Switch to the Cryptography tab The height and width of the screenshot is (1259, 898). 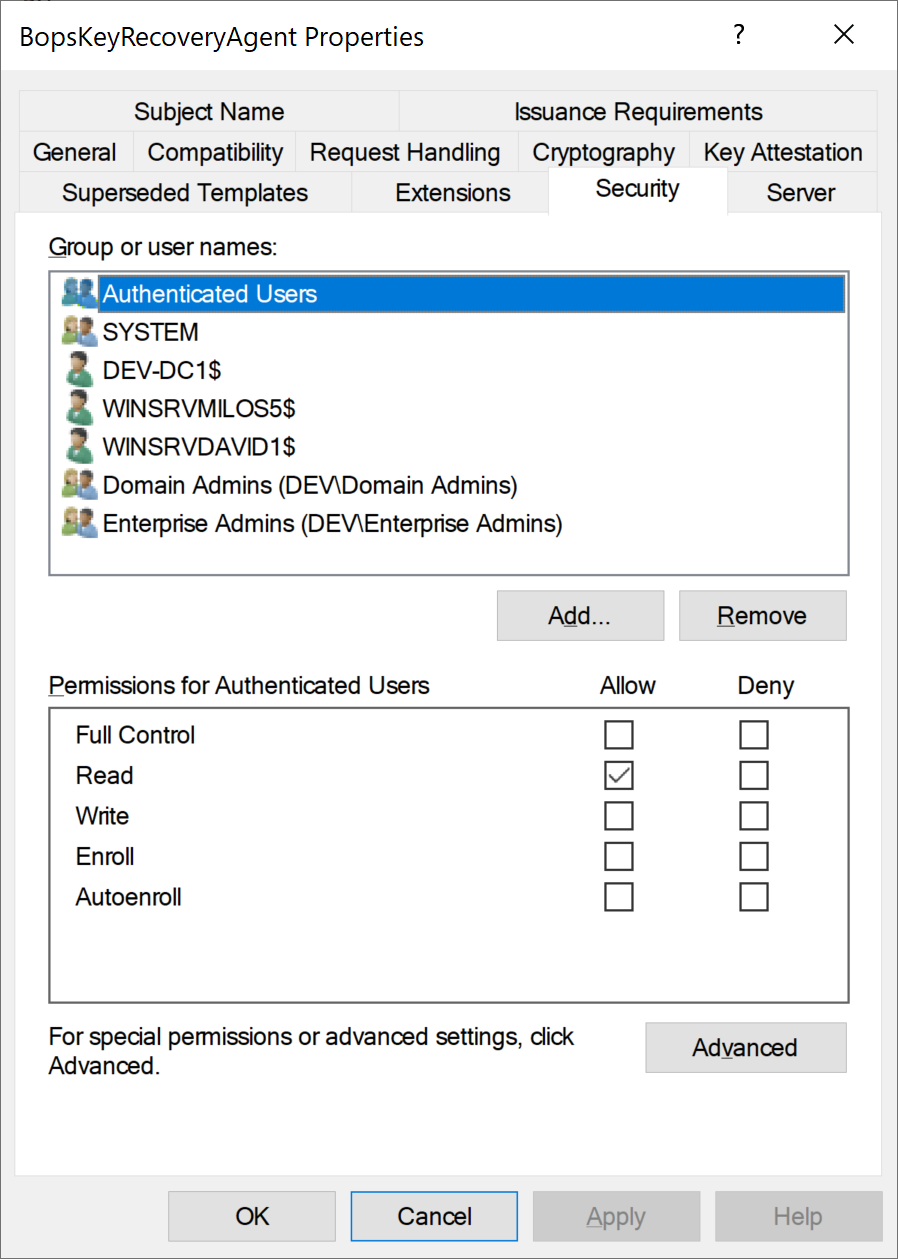tap(603, 153)
